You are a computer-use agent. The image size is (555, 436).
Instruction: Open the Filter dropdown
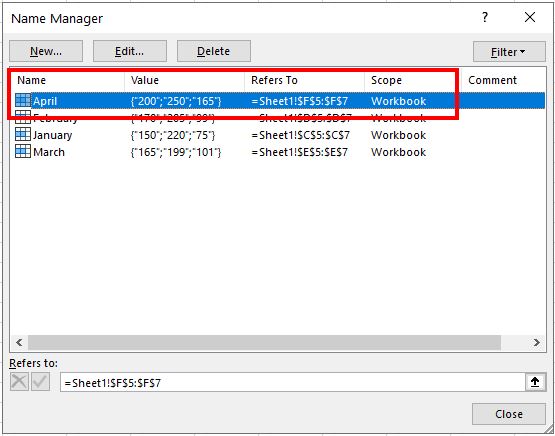pyautogui.click(x=509, y=52)
